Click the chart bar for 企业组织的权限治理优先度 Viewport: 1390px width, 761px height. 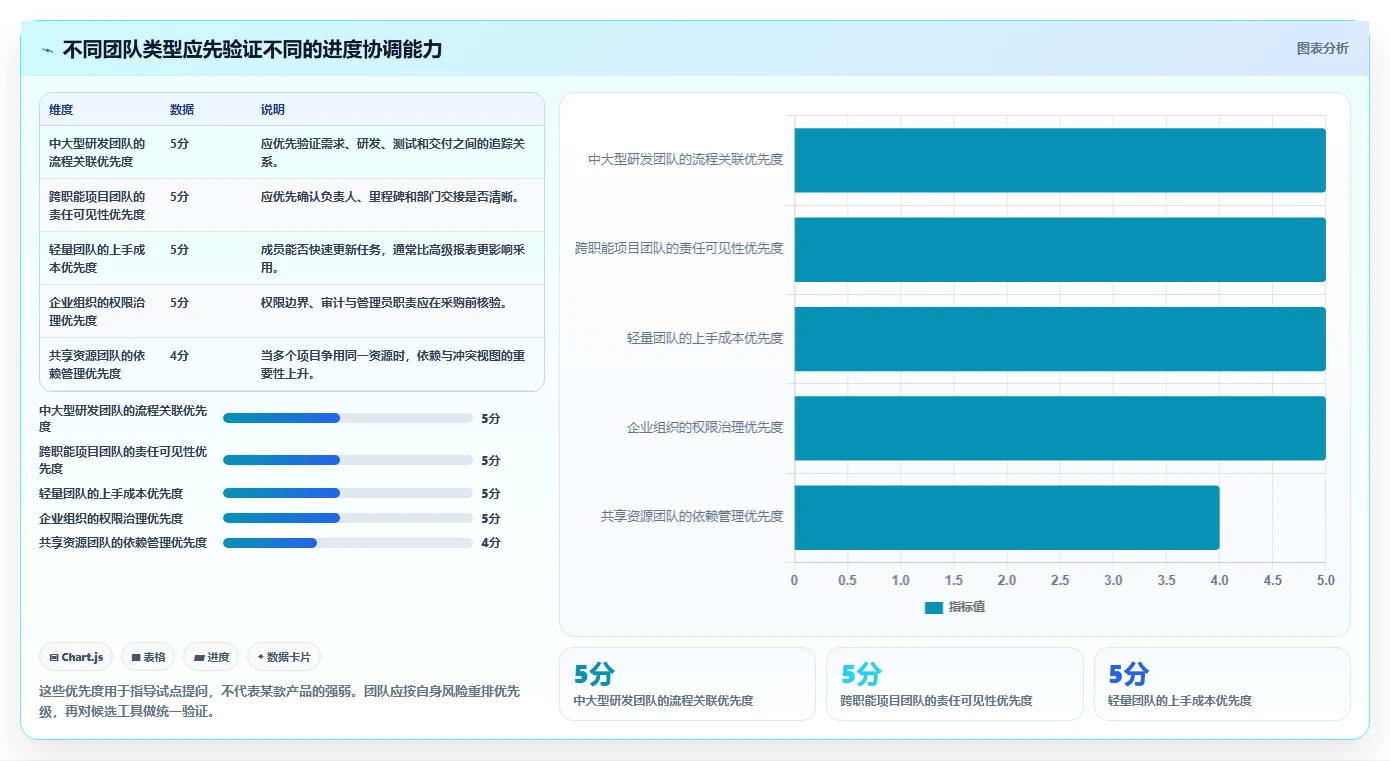(x=1060, y=428)
